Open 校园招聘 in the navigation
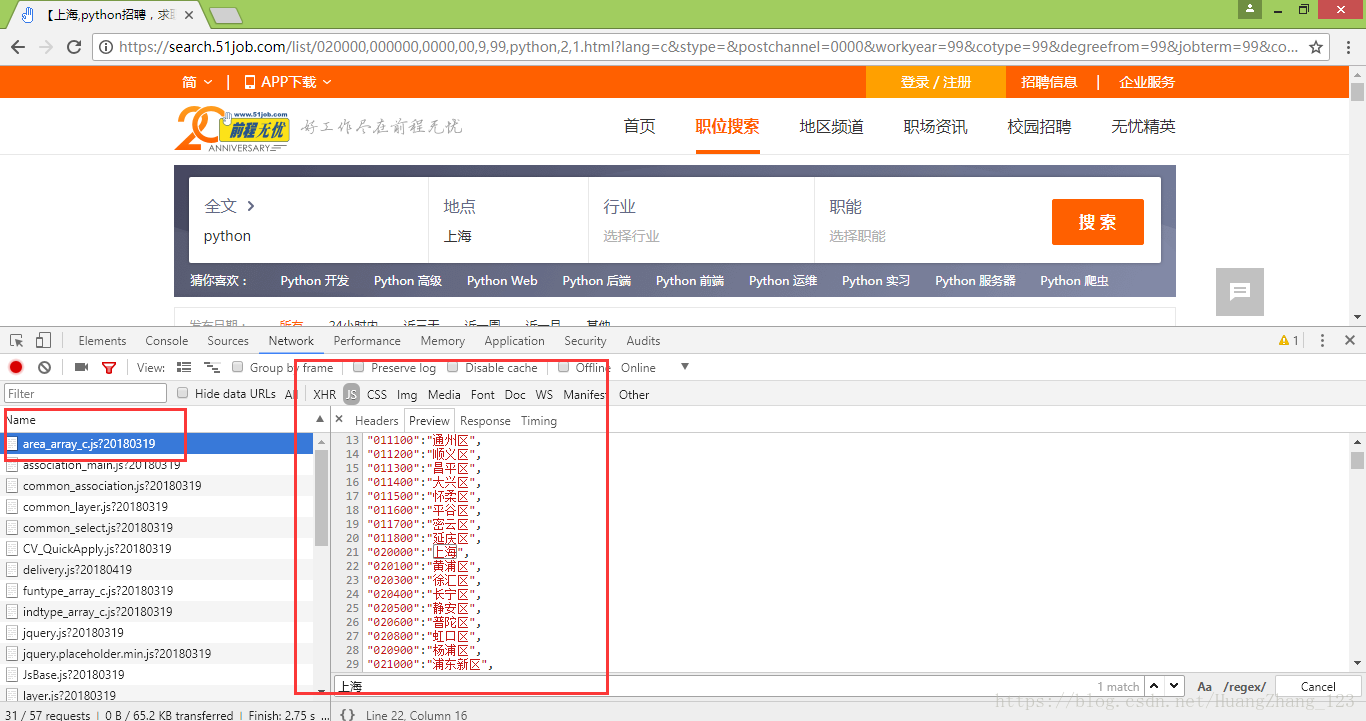The image size is (1366, 721). [x=1039, y=127]
